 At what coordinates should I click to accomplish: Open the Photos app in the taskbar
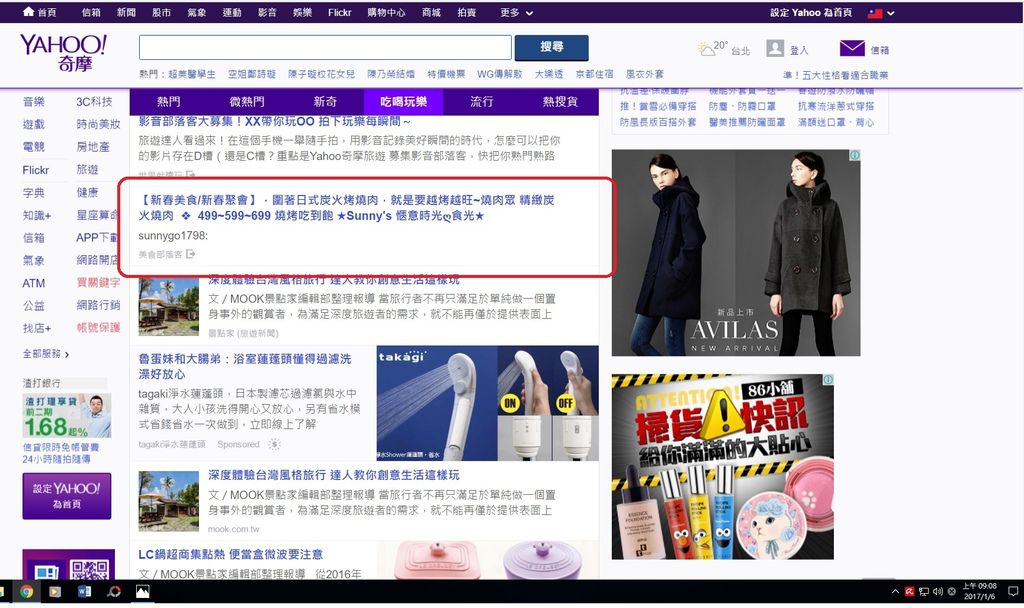(x=142, y=592)
